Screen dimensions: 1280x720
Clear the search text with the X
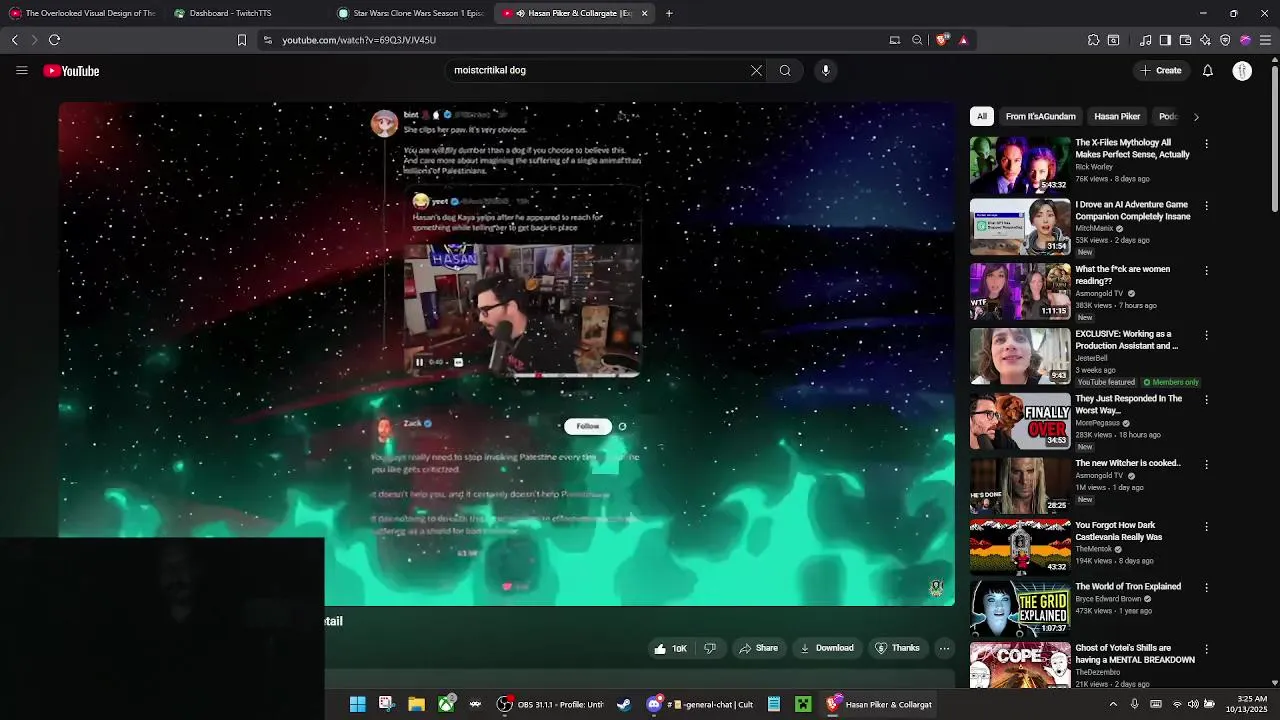tap(756, 70)
